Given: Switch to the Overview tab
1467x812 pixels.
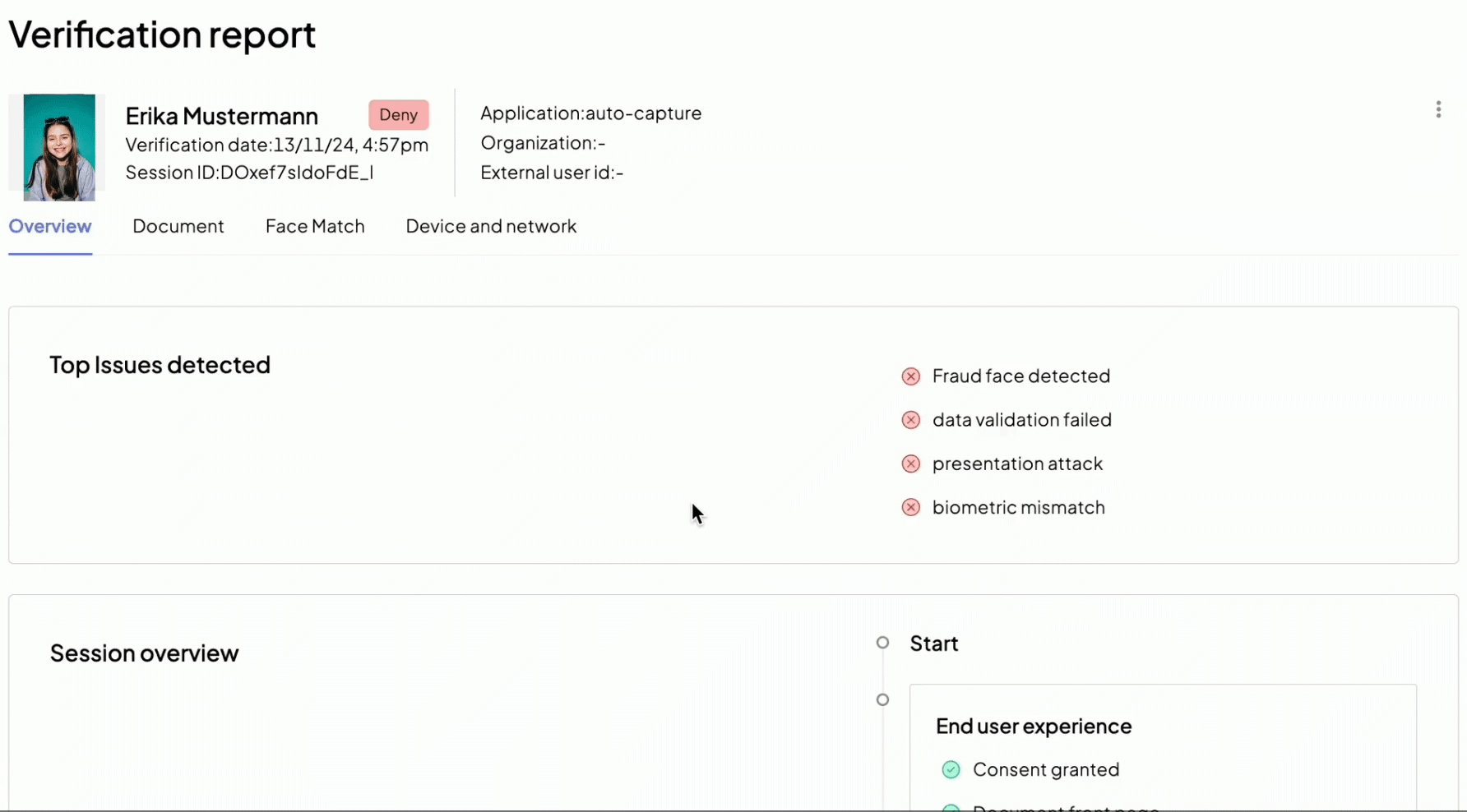Looking at the screenshot, I should pyautogui.click(x=50, y=226).
